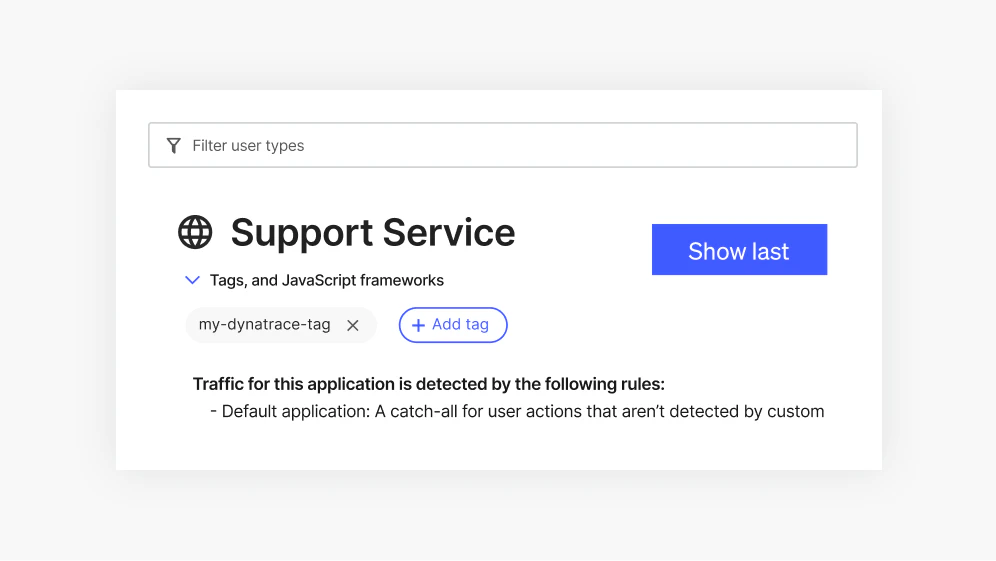Focus the Filter user types field
The width and height of the screenshot is (996, 561).
coord(520,146)
